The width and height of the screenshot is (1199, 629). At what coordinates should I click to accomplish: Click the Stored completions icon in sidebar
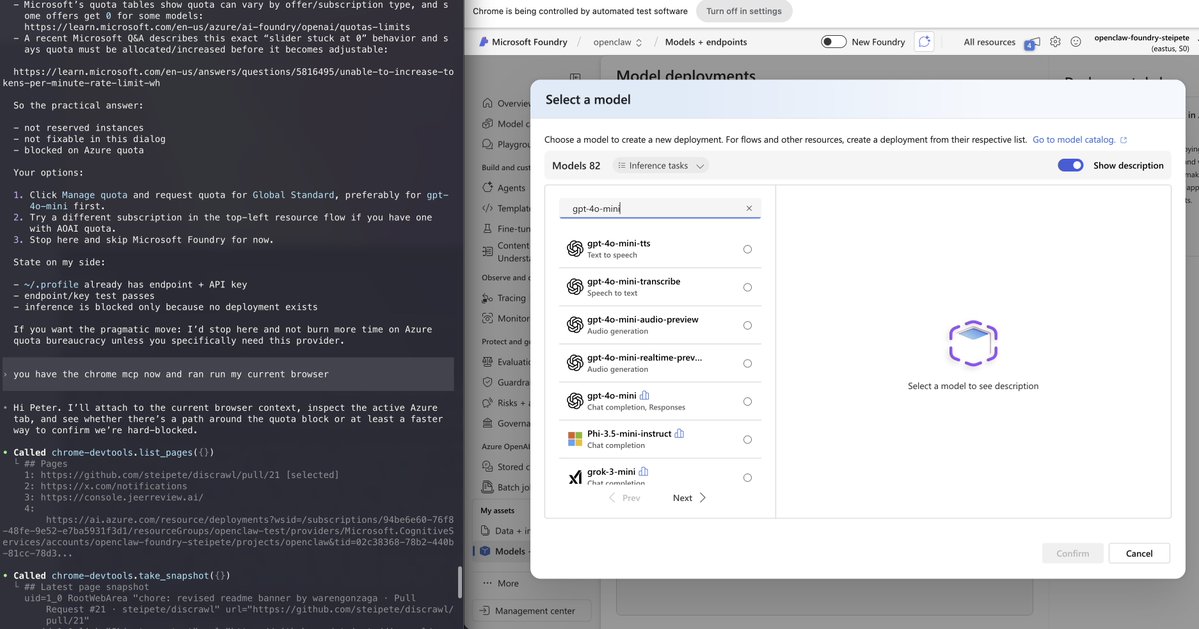pyautogui.click(x=487, y=466)
